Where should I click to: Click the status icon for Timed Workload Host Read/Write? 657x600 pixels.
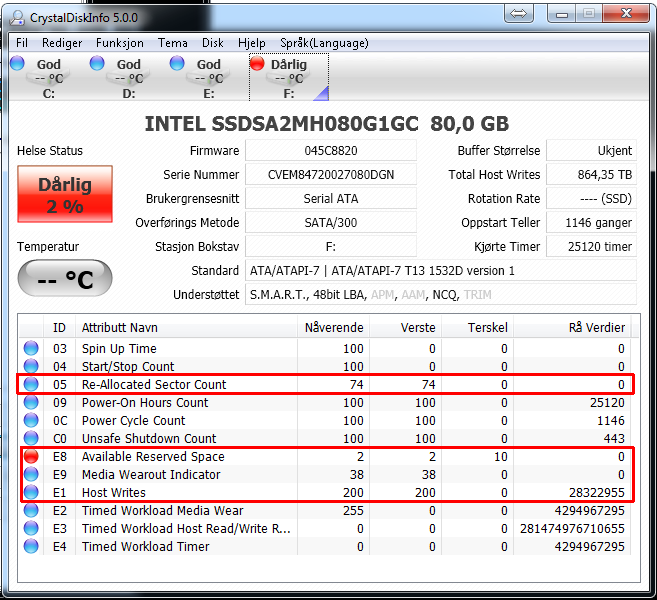pyautogui.click(x=31, y=528)
